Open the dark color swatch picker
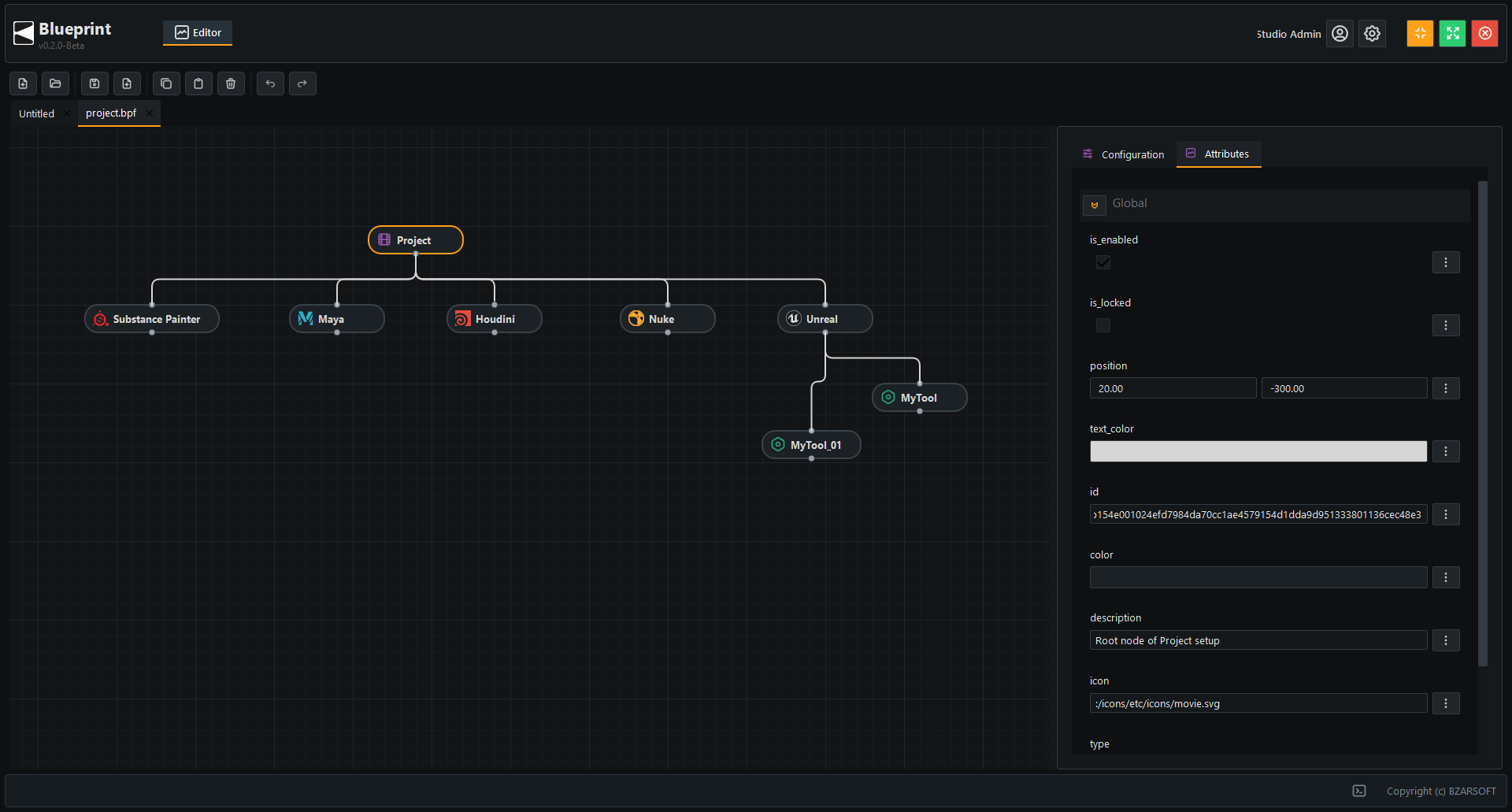 coord(1258,577)
